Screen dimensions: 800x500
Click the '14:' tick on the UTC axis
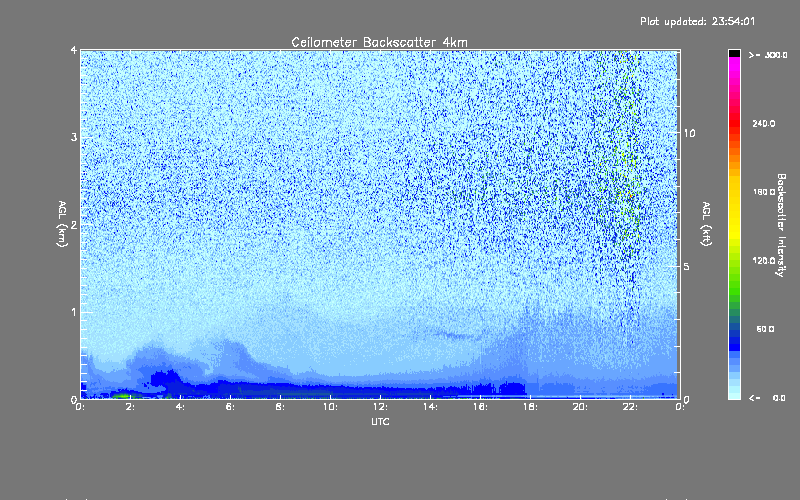point(430,407)
